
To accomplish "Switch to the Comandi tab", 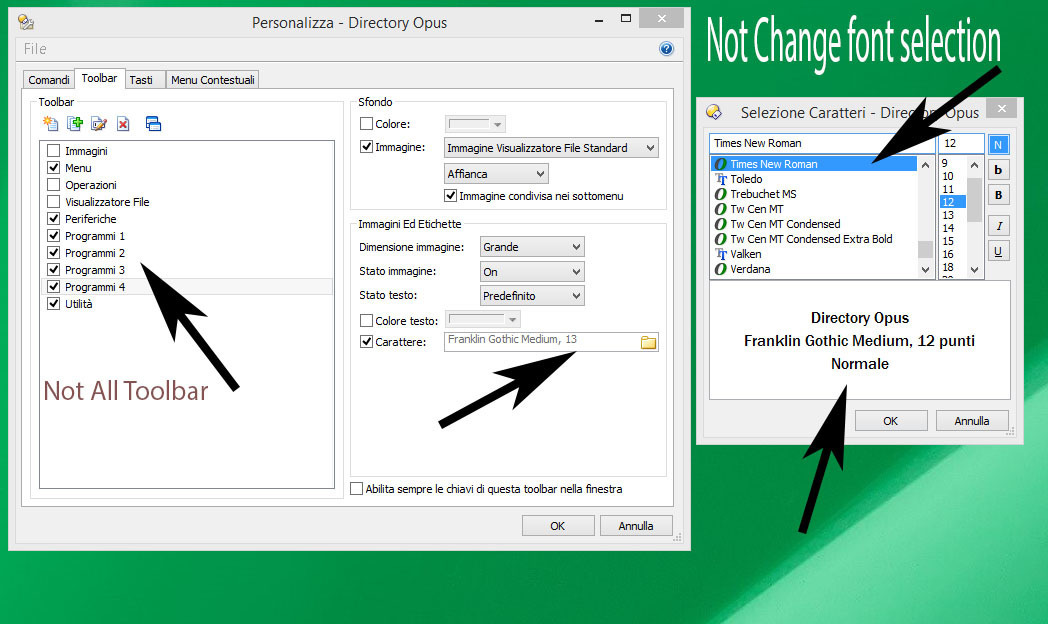I will (49, 80).
